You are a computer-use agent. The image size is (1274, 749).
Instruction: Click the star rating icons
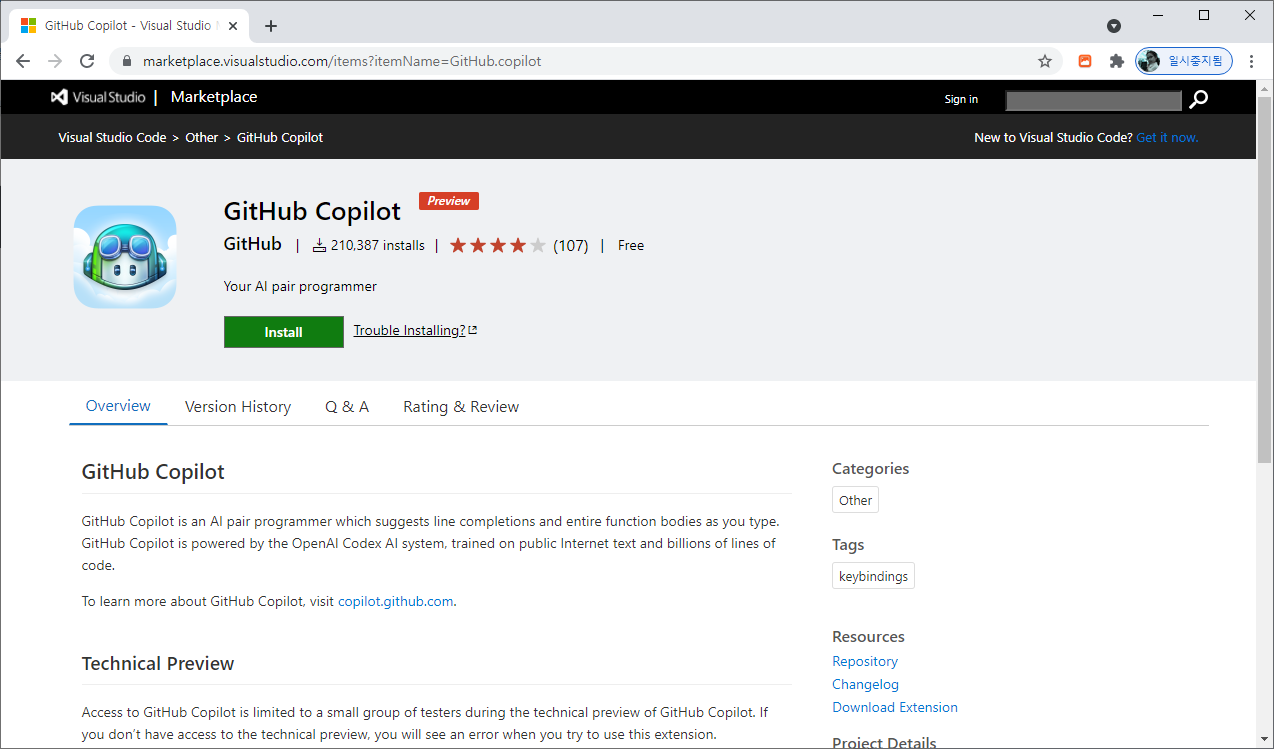click(x=498, y=245)
